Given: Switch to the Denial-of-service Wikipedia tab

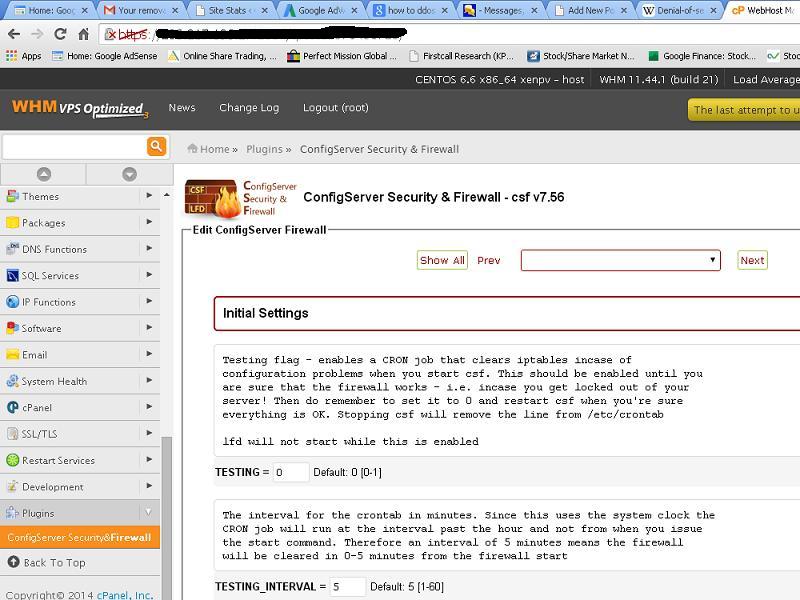Looking at the screenshot, I should [x=680, y=10].
